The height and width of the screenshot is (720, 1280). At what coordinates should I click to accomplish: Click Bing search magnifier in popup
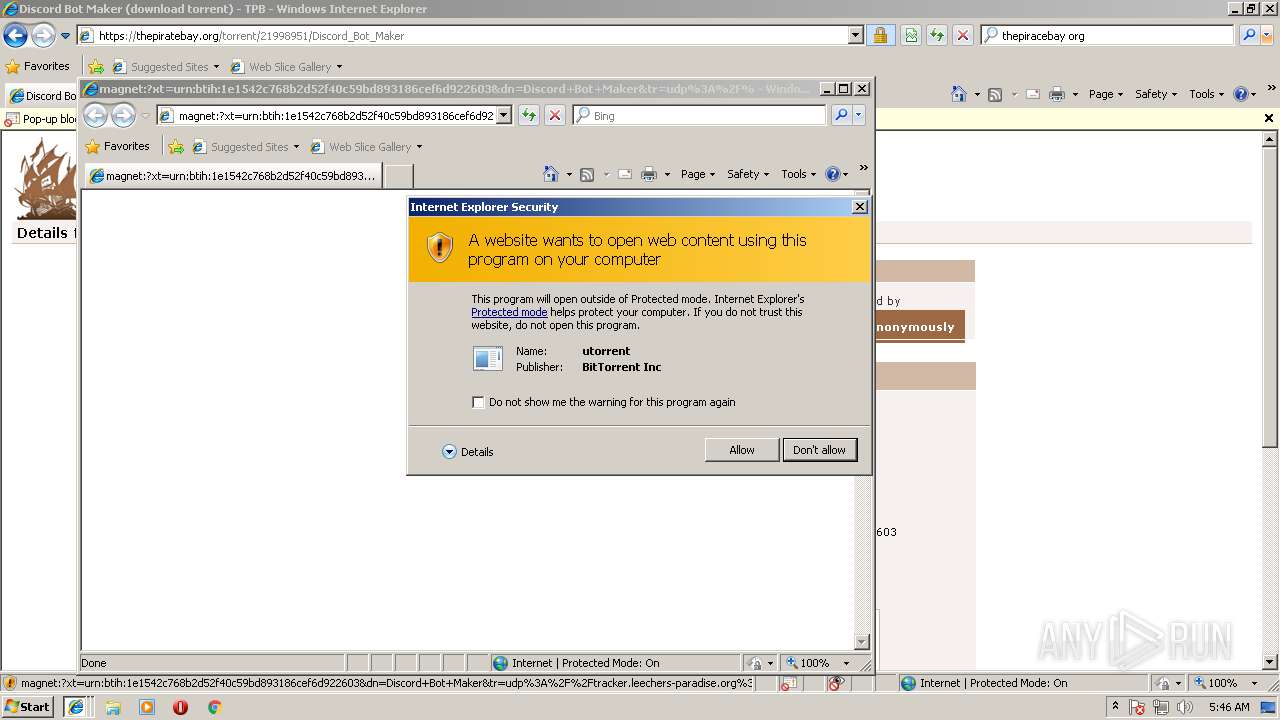pyautogui.click(x=841, y=116)
